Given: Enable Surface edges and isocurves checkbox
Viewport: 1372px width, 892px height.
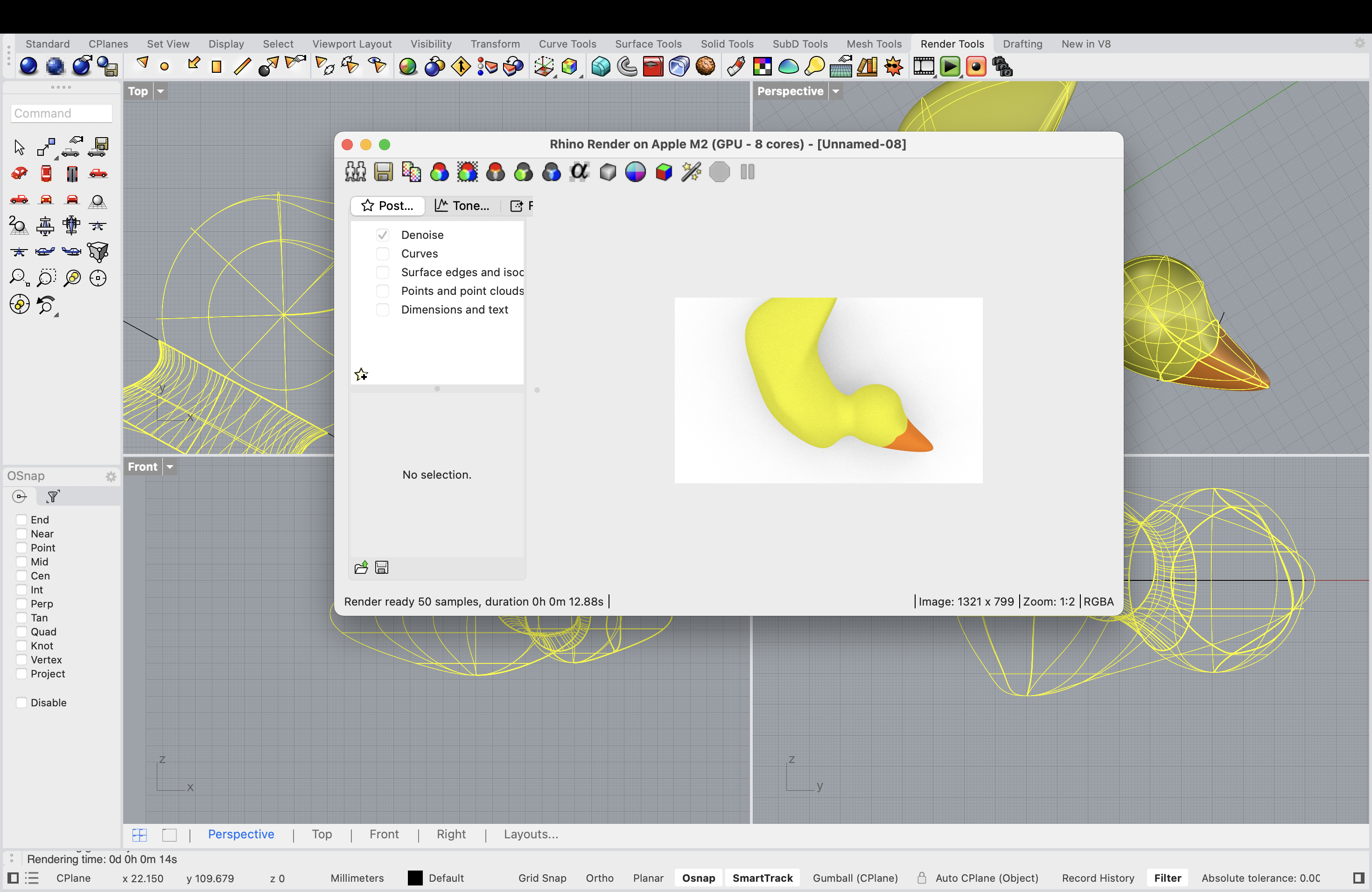Looking at the screenshot, I should [x=383, y=272].
